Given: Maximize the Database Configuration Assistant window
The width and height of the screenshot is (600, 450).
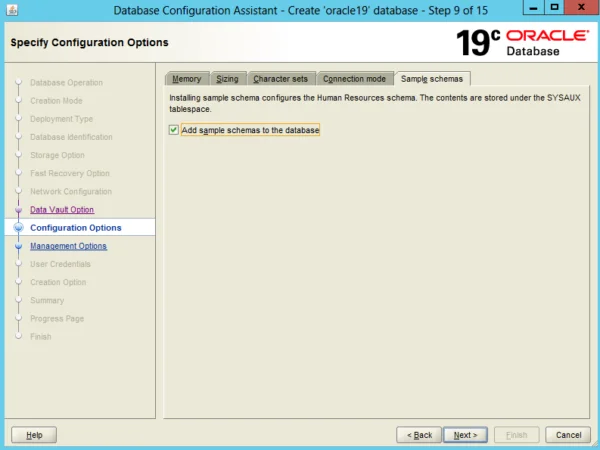Looking at the screenshot, I should coord(554,7).
